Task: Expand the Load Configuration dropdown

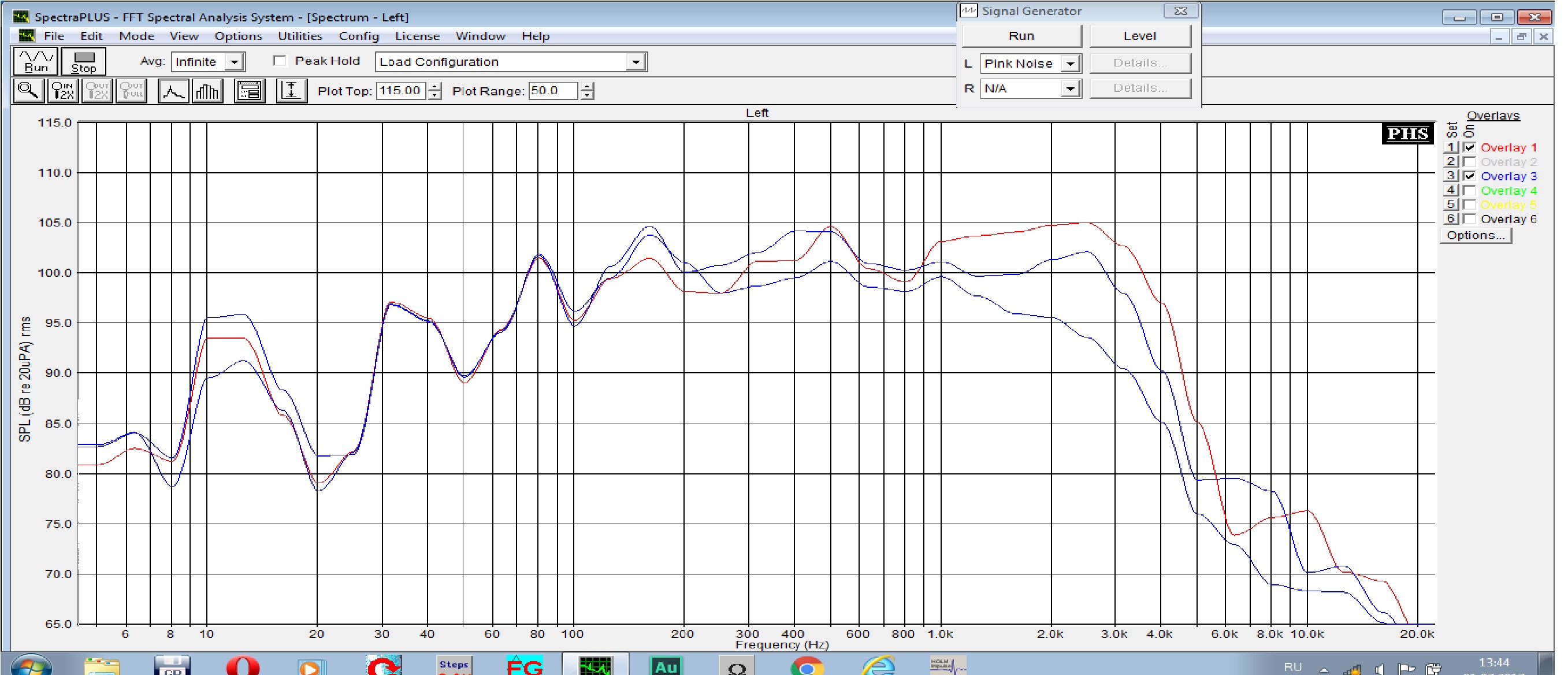Action: click(x=635, y=62)
